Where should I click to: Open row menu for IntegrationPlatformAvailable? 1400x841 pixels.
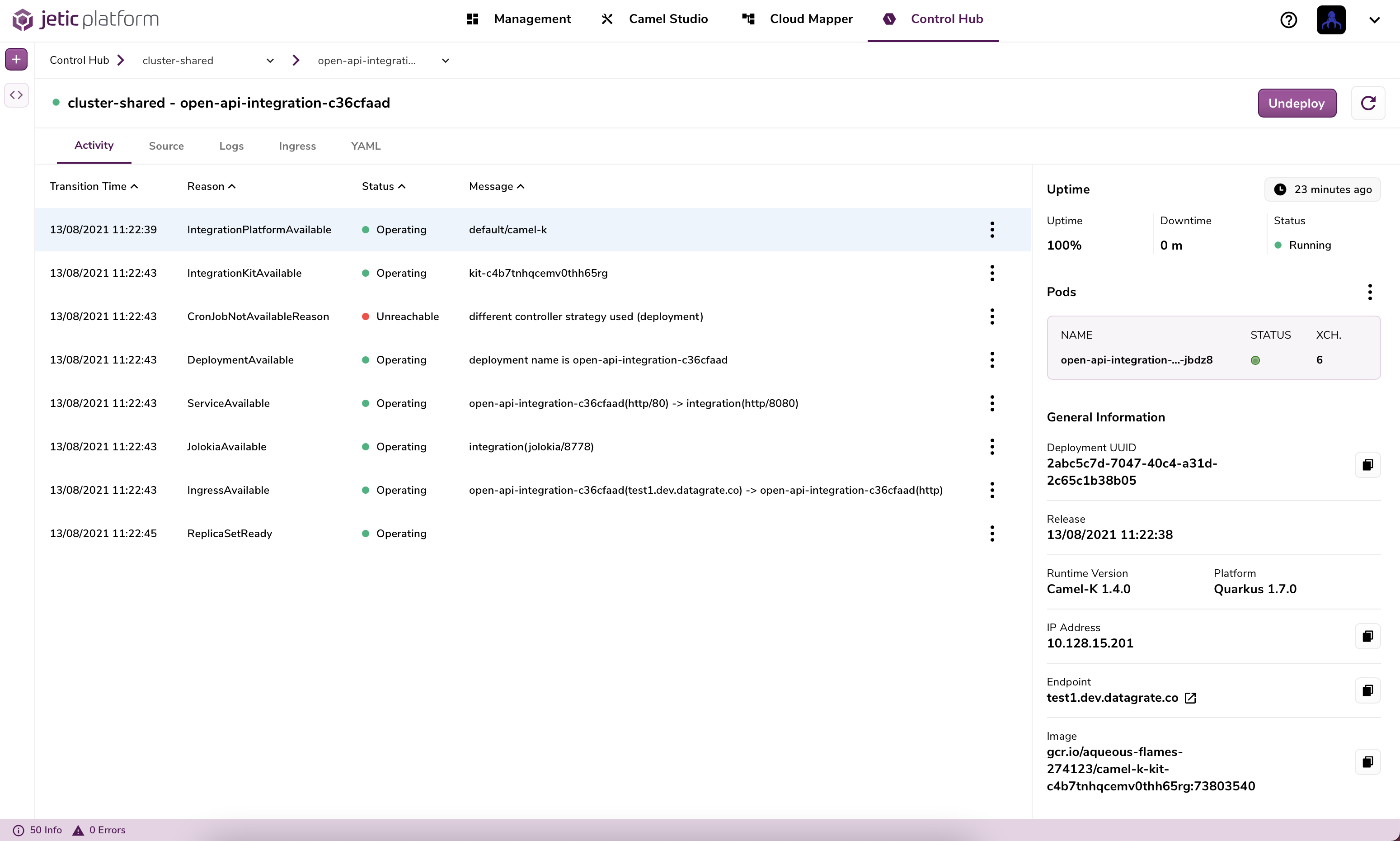click(x=992, y=230)
